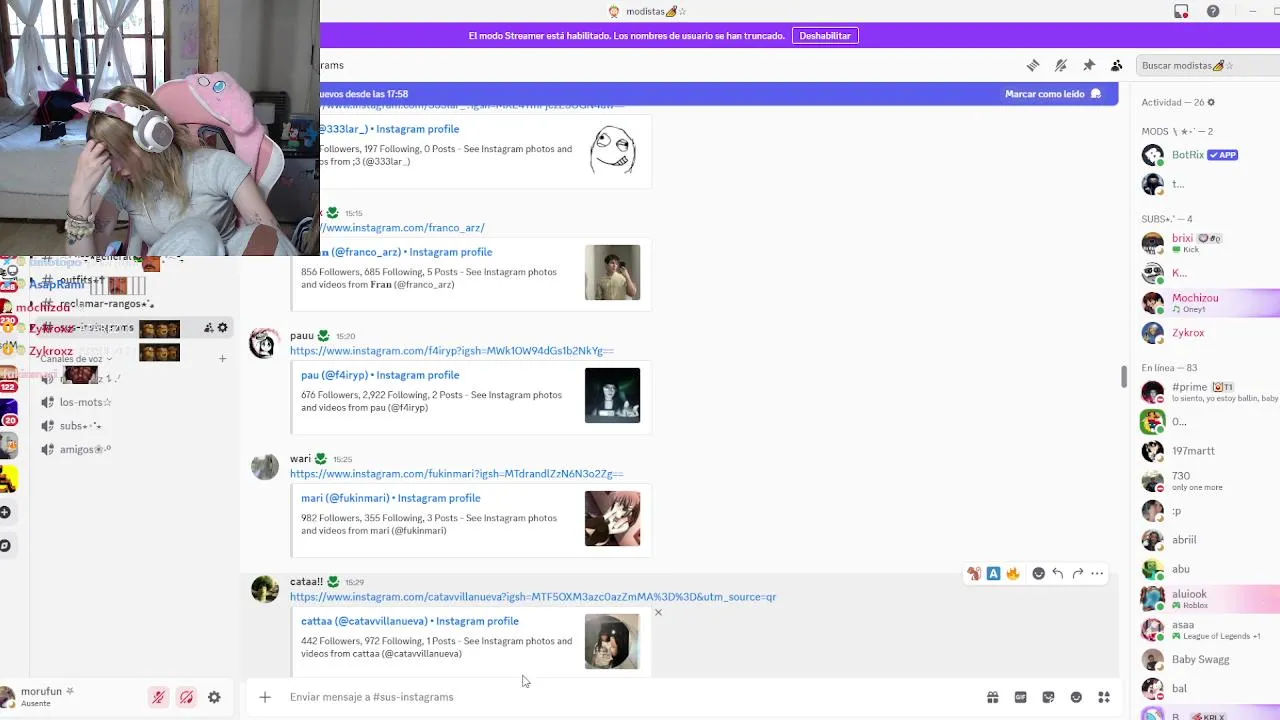Click embed title mari (@fukinmari) Instagram profile
The height and width of the screenshot is (720, 1280).
(391, 498)
